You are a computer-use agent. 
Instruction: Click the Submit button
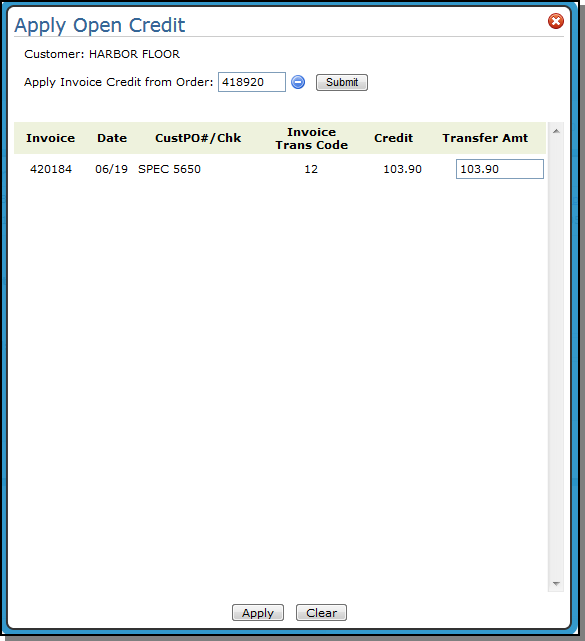(342, 83)
